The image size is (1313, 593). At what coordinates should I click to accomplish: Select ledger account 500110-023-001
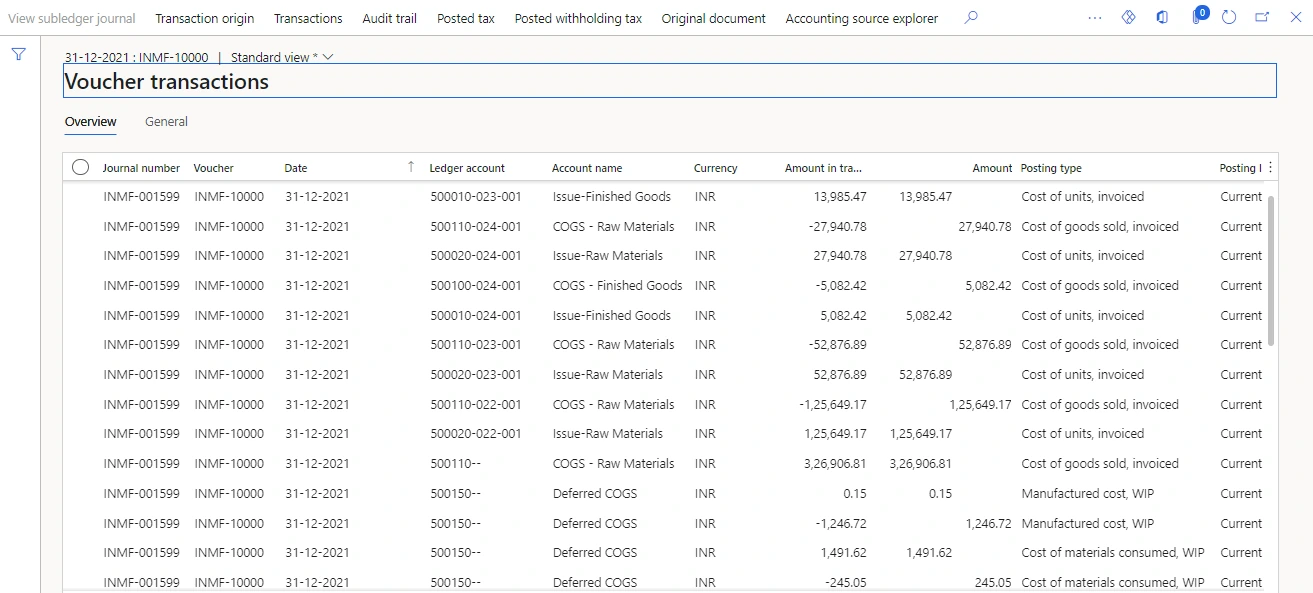(476, 345)
